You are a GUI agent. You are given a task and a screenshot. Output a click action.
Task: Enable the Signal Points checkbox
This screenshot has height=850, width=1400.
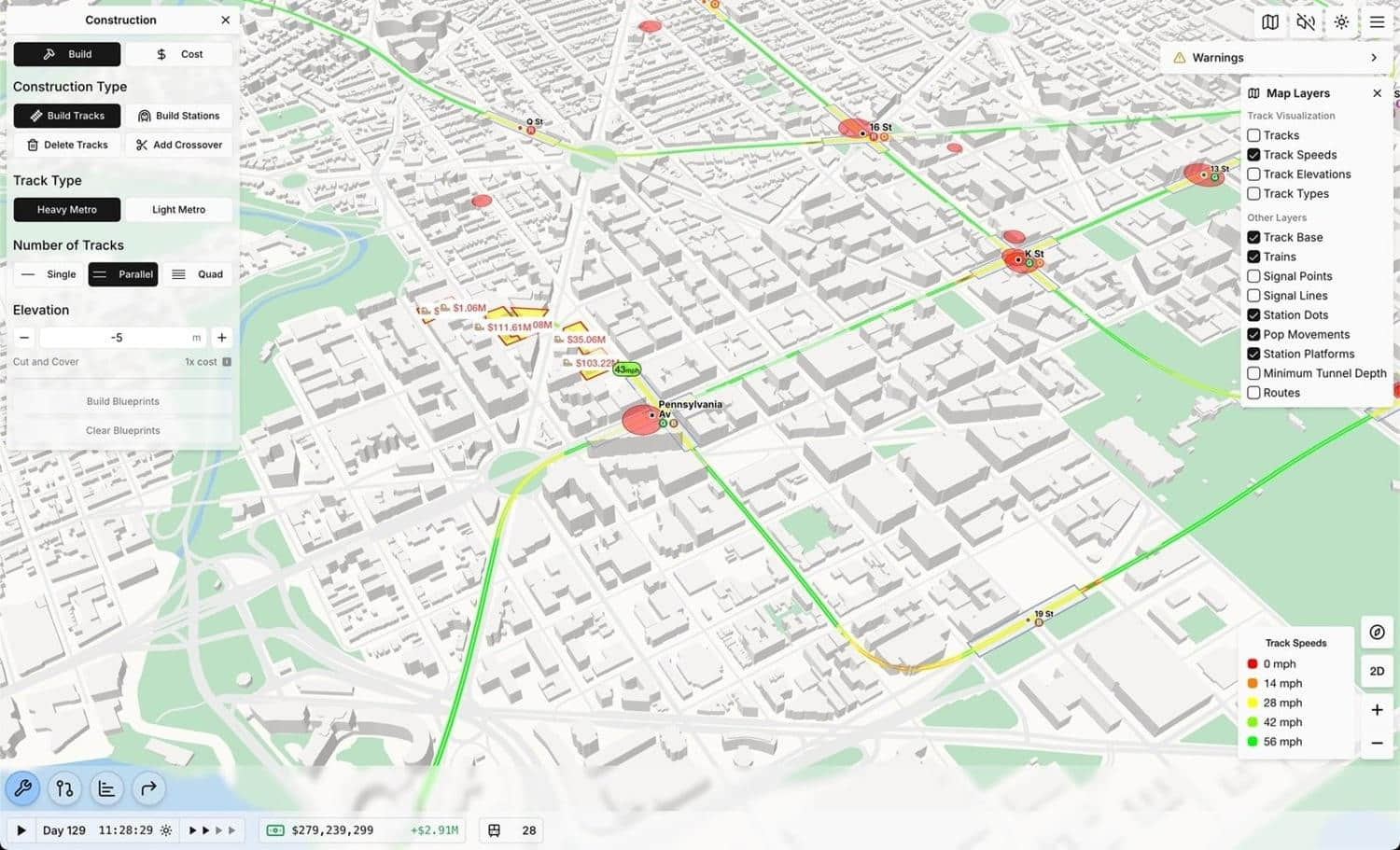(1253, 276)
